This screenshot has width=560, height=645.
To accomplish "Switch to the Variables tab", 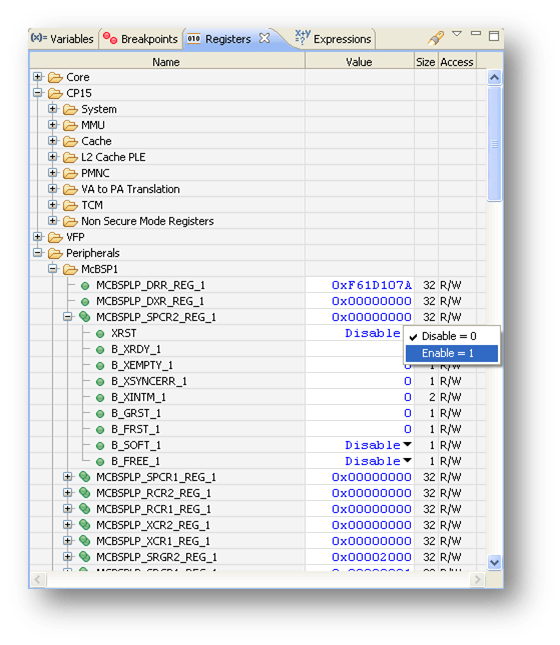I will [63, 39].
